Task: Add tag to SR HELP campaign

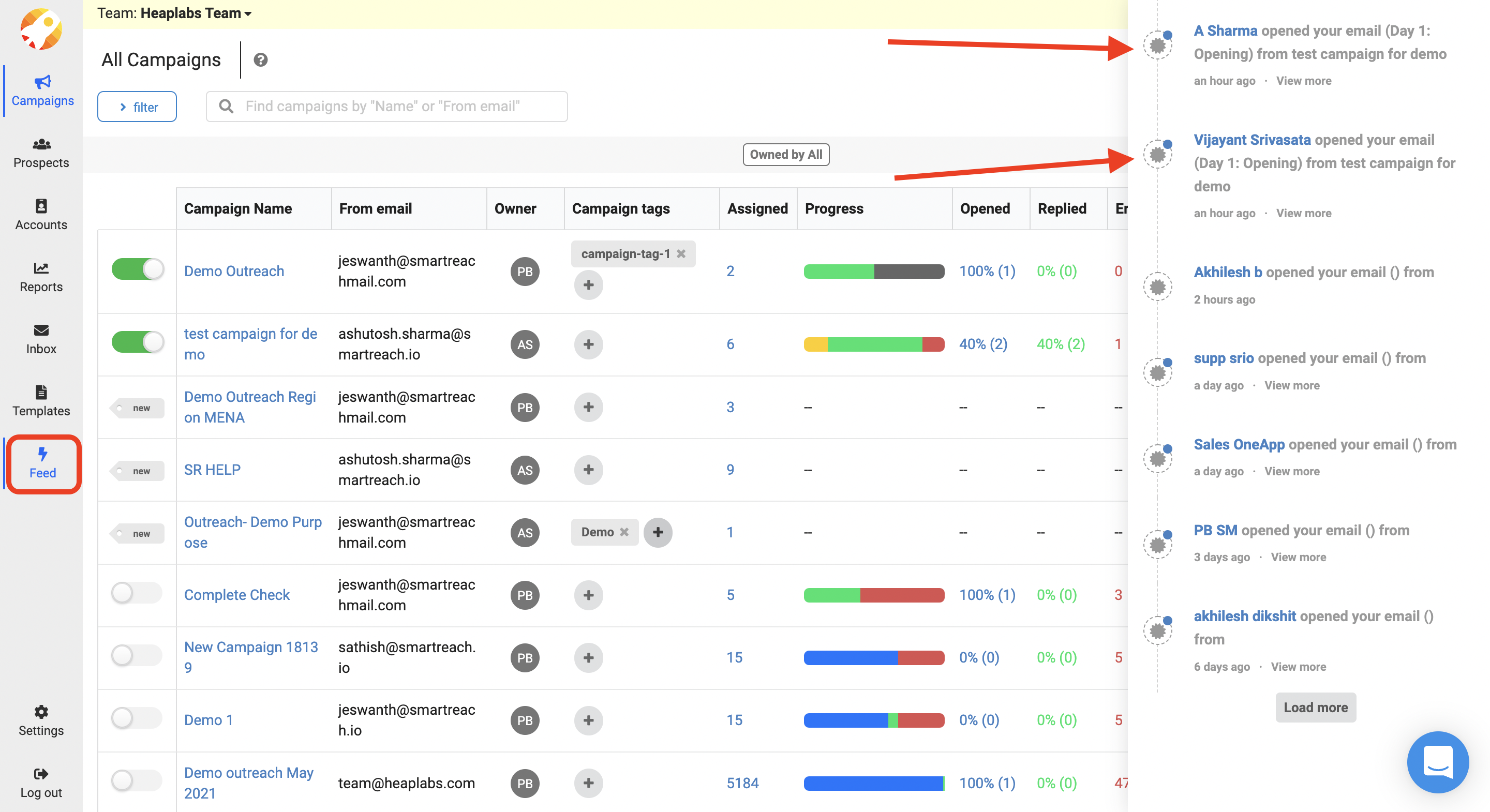Action: [x=588, y=470]
